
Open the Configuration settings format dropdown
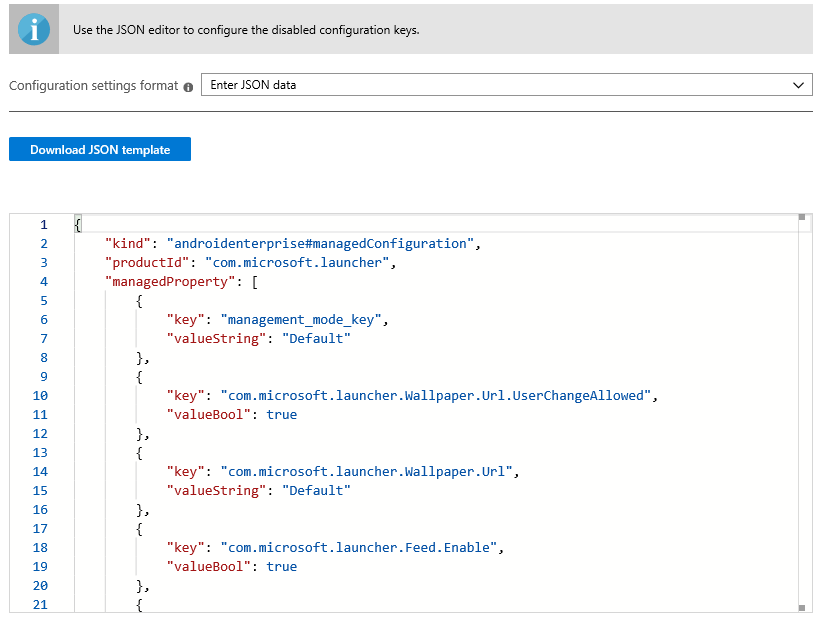[x=506, y=85]
